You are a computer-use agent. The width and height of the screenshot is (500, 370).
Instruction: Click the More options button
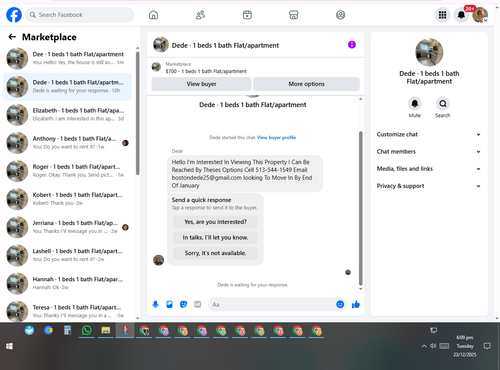point(306,84)
